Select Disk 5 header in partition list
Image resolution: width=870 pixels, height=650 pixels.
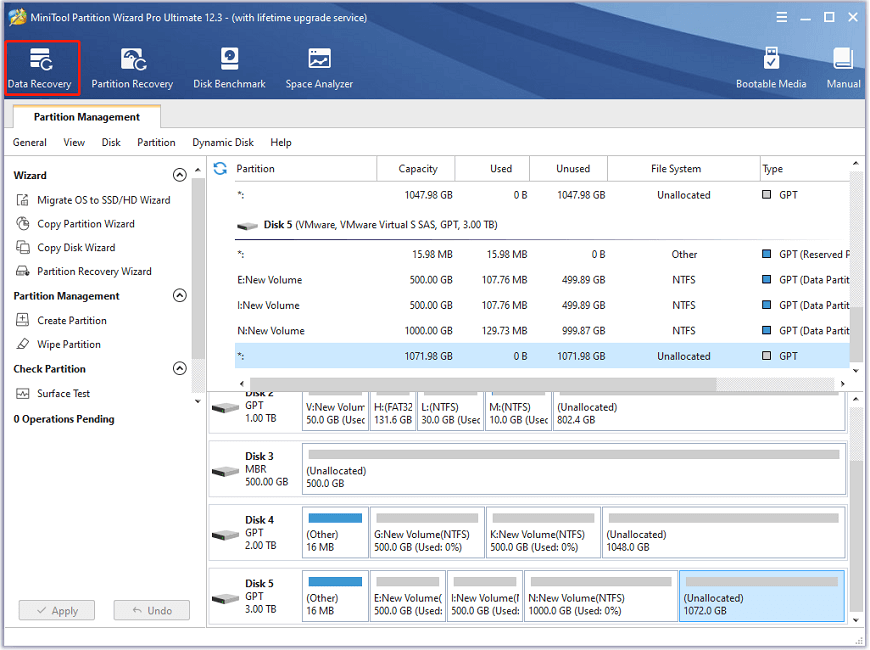point(367,225)
